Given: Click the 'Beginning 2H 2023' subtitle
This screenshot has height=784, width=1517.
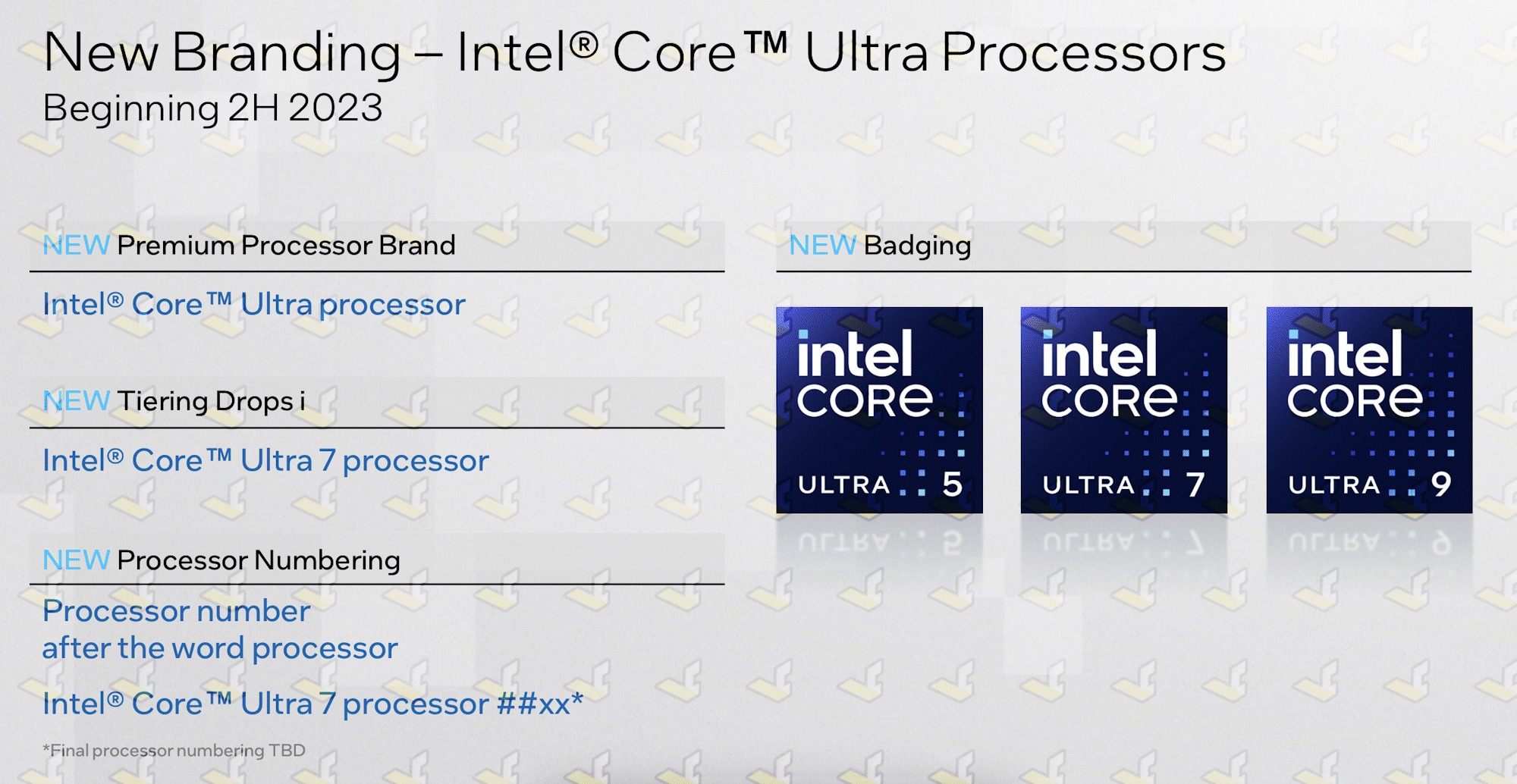Looking at the screenshot, I should [212, 108].
